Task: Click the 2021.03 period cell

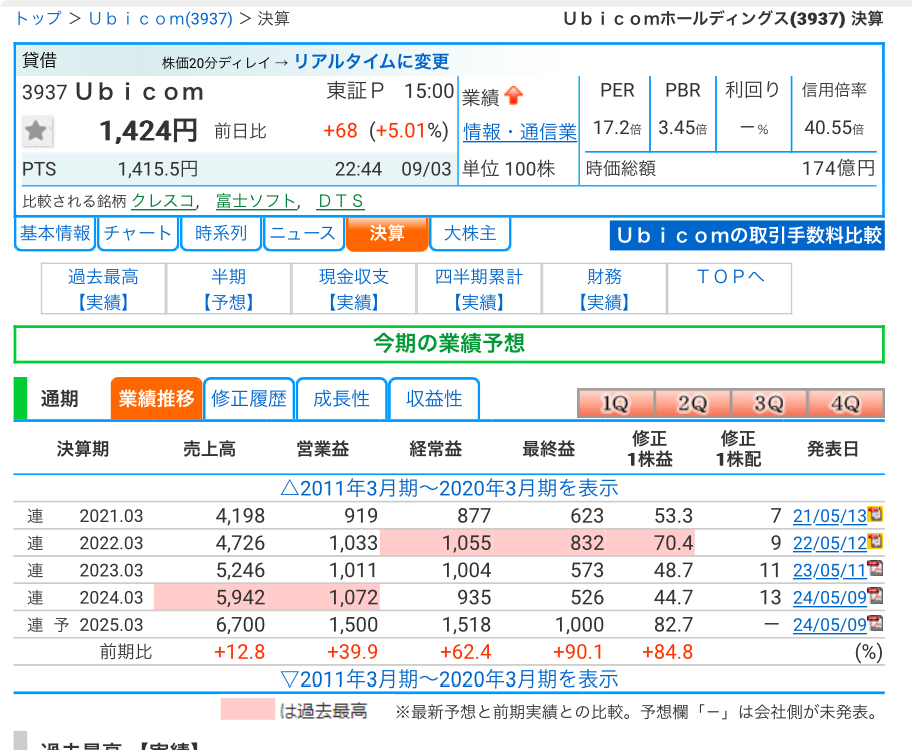Action: pos(111,516)
